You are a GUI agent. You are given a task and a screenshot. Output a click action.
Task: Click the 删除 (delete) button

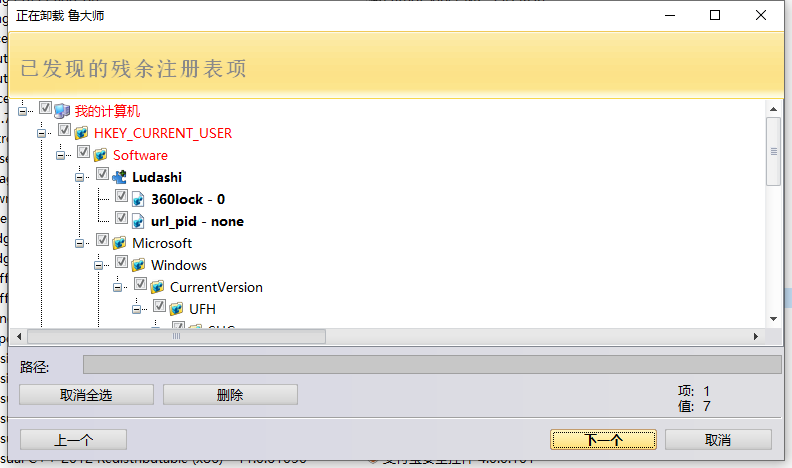coord(230,395)
